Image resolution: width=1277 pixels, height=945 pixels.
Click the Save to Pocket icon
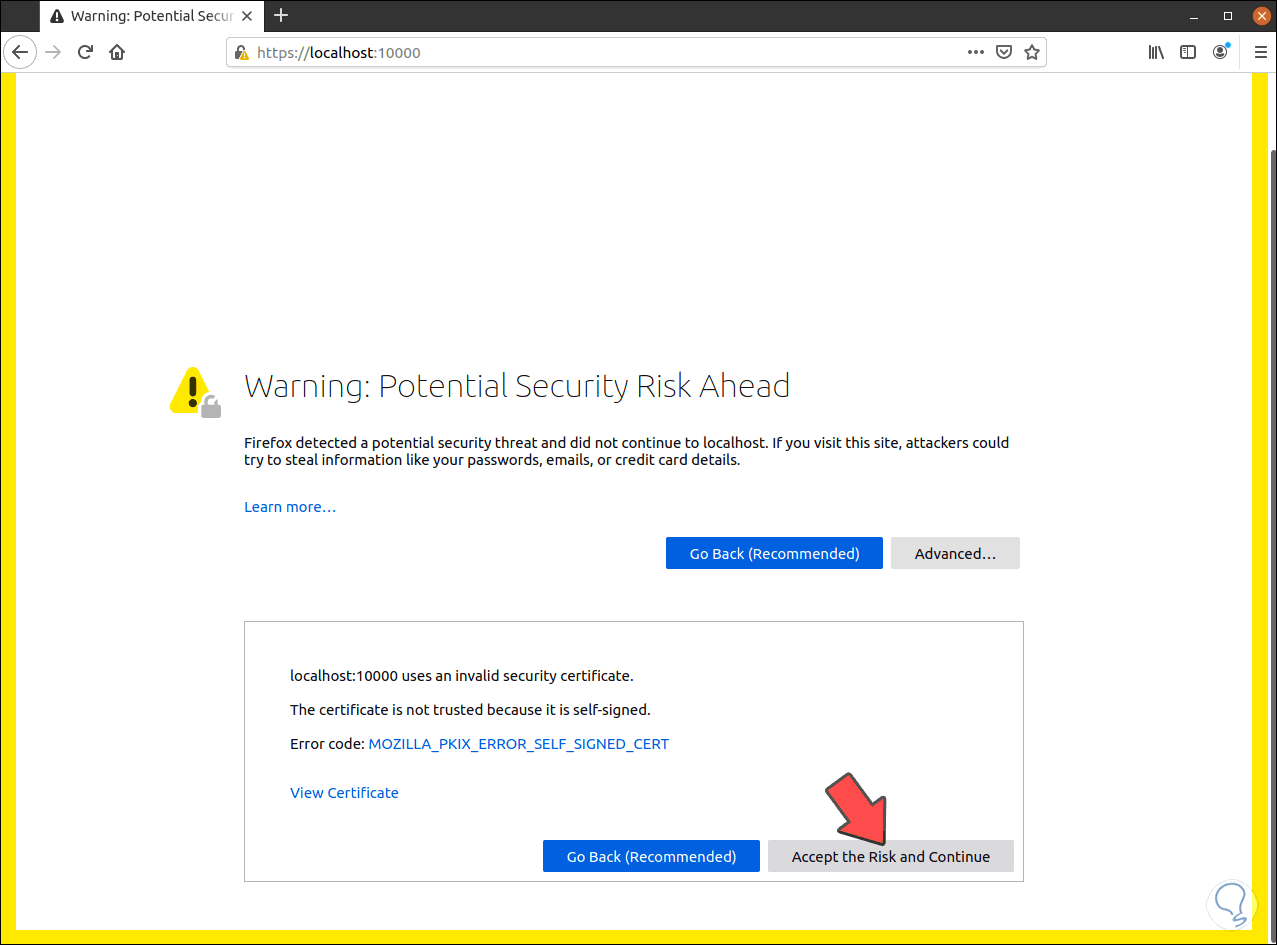pyautogui.click(x=1004, y=52)
